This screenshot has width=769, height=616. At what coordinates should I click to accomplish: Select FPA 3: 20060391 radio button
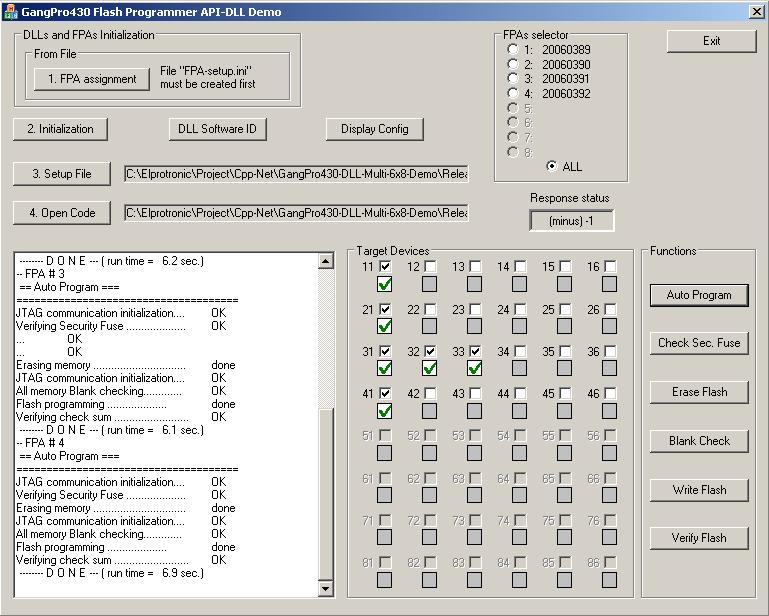coord(513,78)
